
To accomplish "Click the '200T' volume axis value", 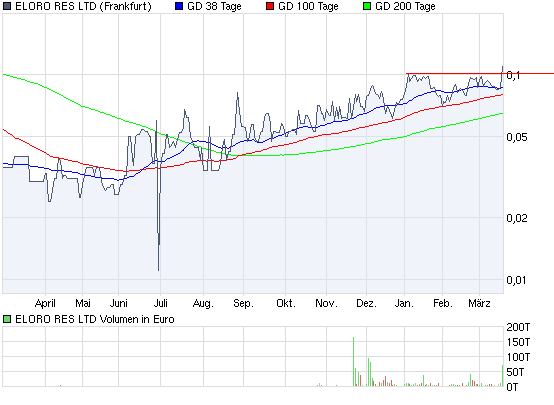I will coord(518,327).
